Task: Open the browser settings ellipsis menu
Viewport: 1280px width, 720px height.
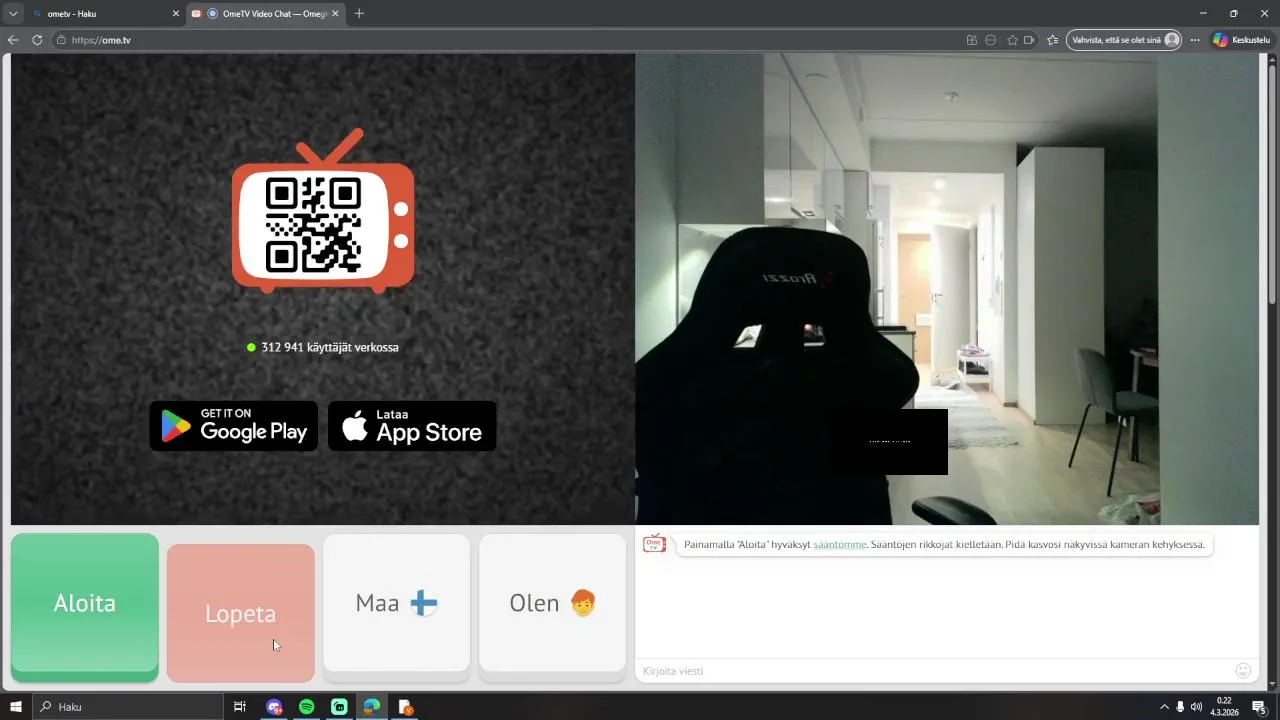Action: [x=1194, y=40]
